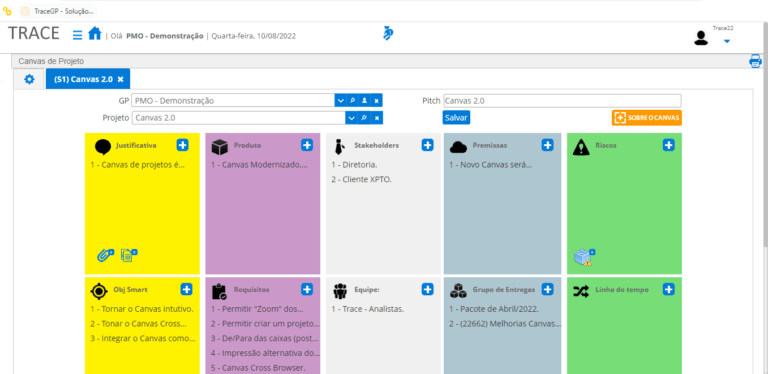Select the (51) Canvas 2.0 tab

[83, 79]
